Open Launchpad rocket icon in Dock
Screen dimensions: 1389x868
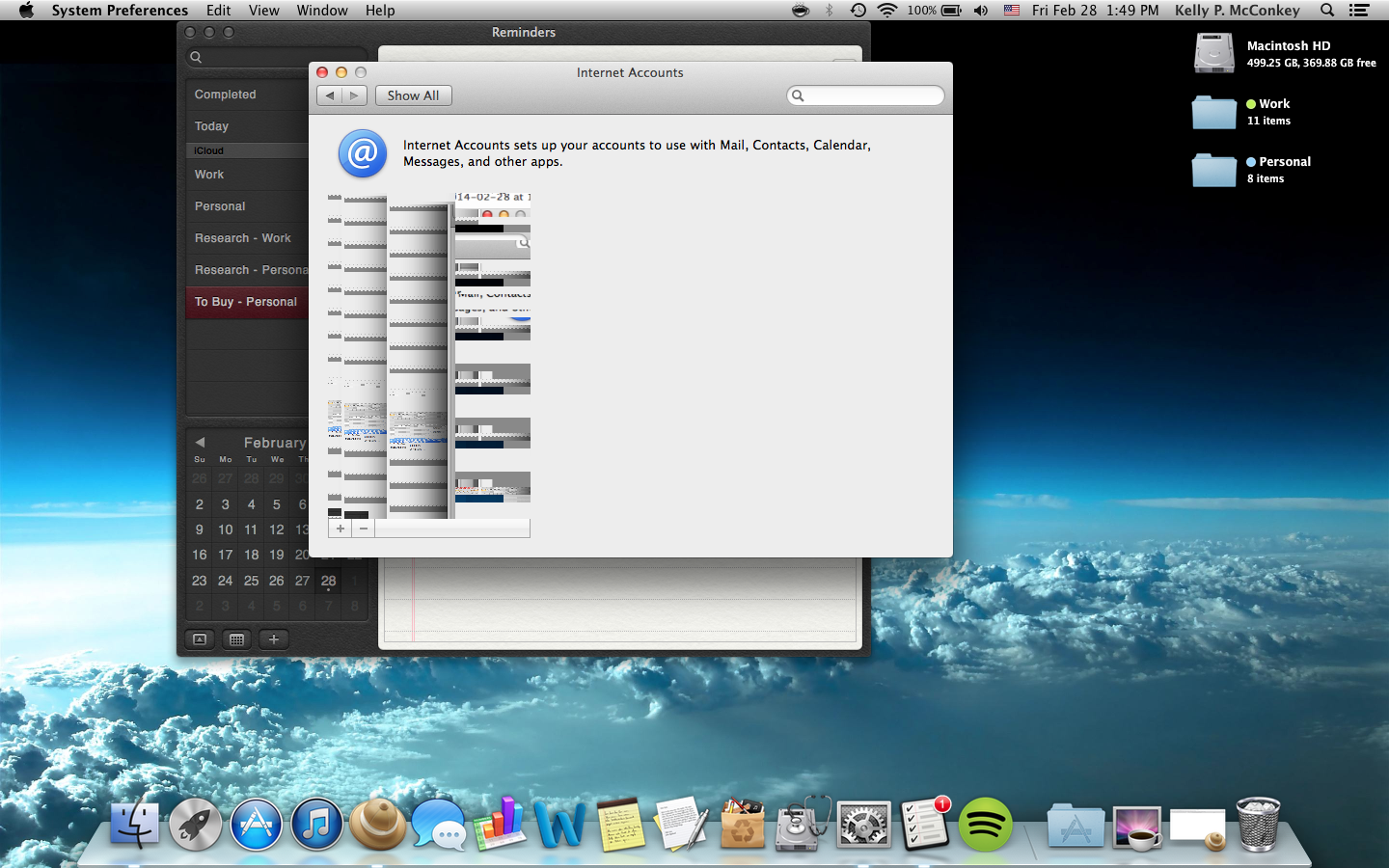tap(196, 826)
